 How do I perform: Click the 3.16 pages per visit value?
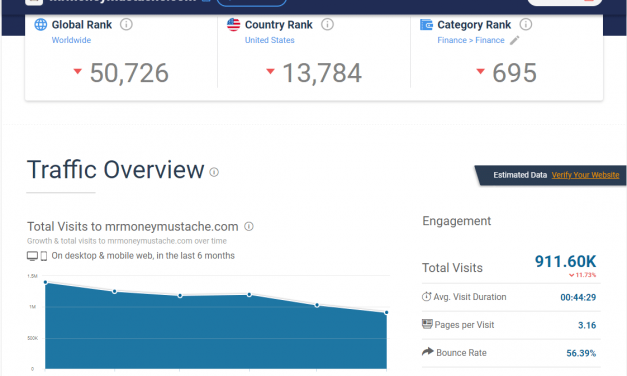click(x=587, y=325)
